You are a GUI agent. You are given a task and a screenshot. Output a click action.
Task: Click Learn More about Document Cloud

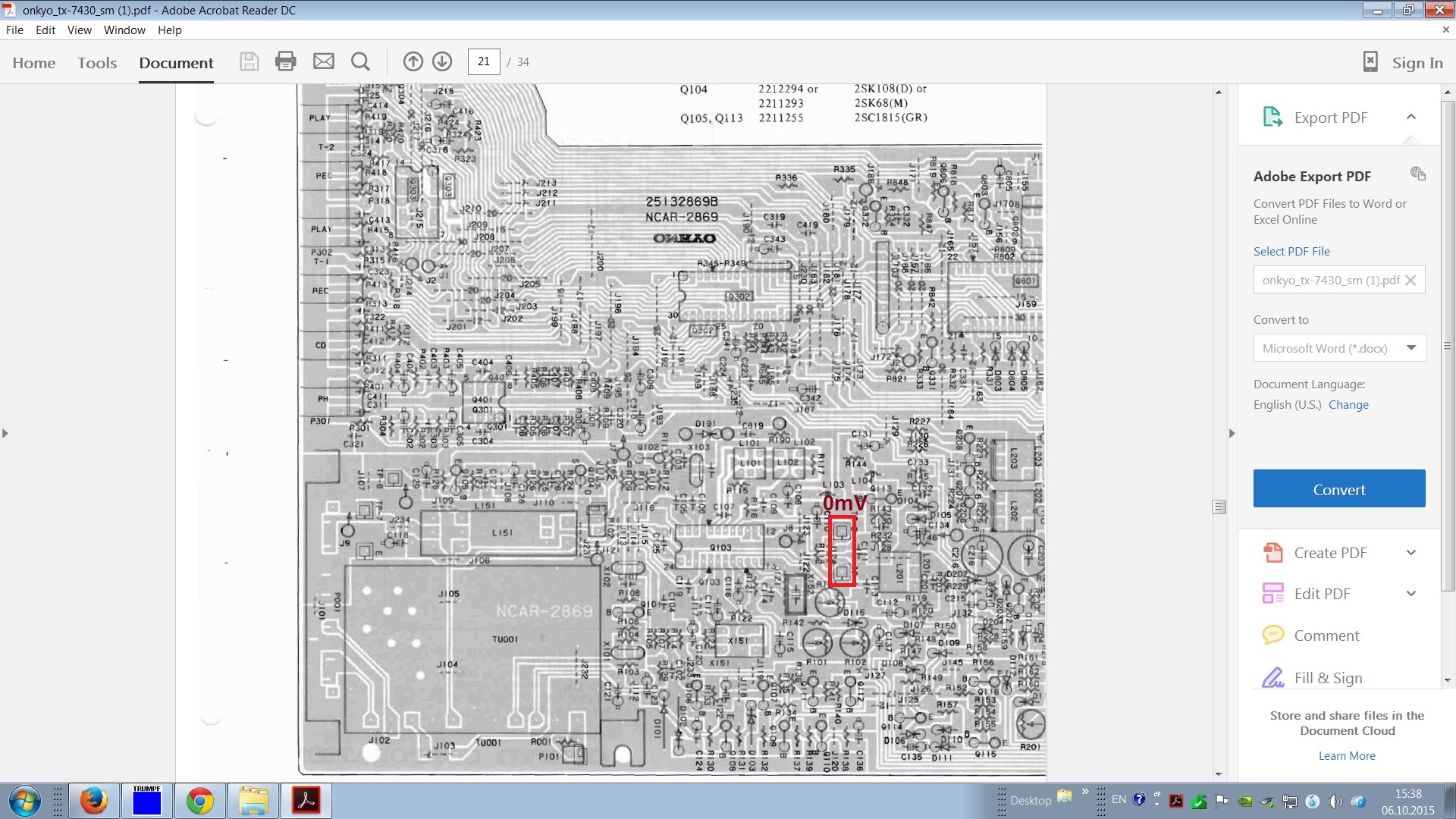coord(1346,756)
